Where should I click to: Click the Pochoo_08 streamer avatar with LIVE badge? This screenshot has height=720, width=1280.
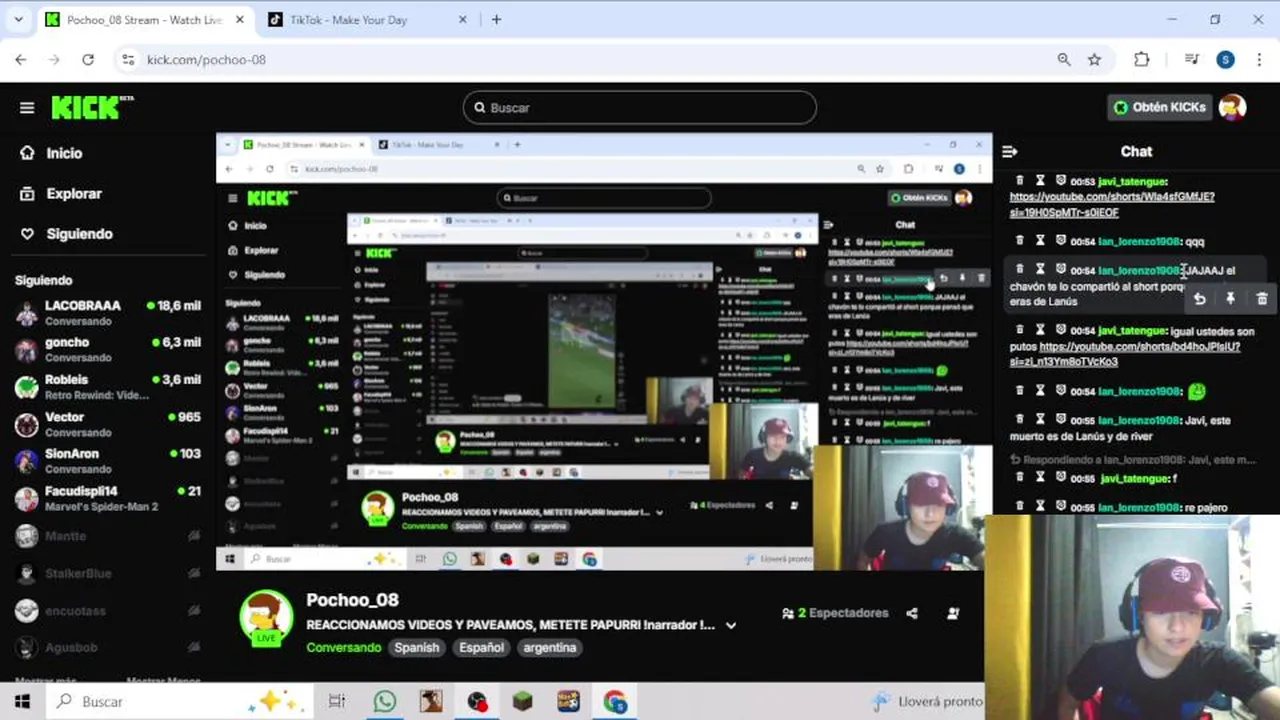pos(266,617)
